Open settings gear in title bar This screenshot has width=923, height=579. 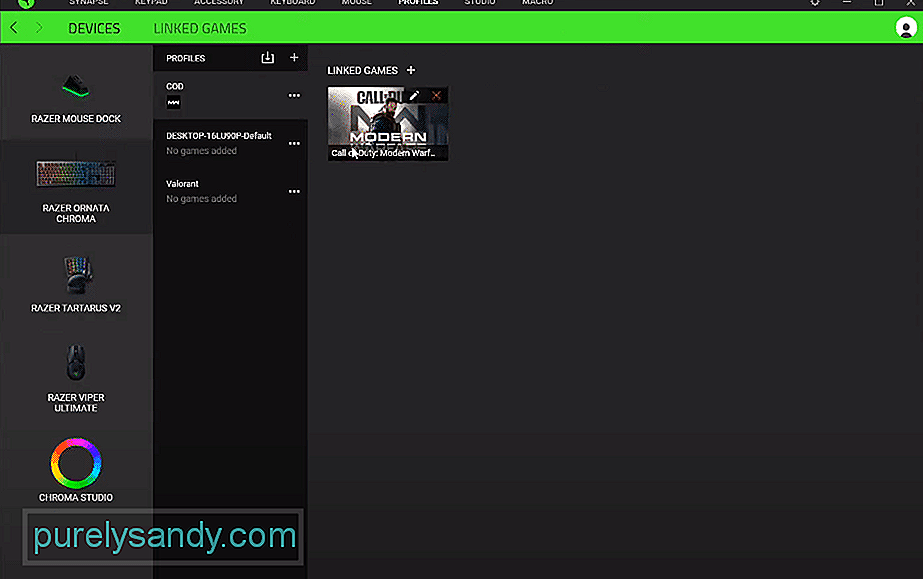[x=815, y=2]
